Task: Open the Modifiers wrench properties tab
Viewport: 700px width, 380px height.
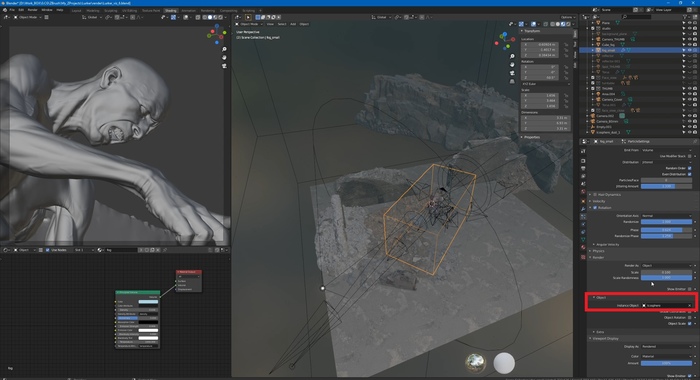Action: 583,209
